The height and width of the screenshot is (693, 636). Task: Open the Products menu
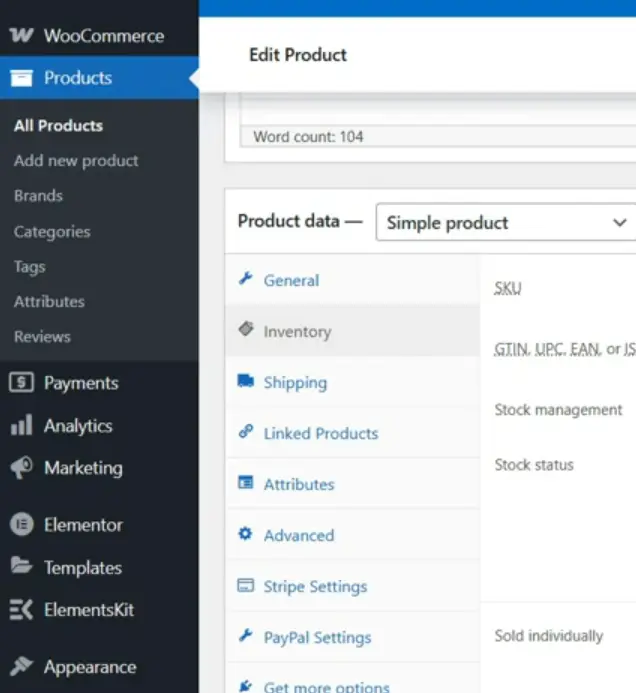(x=99, y=78)
